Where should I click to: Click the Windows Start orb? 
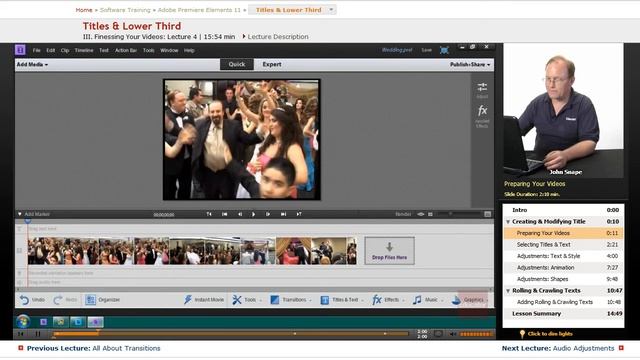(x=23, y=322)
